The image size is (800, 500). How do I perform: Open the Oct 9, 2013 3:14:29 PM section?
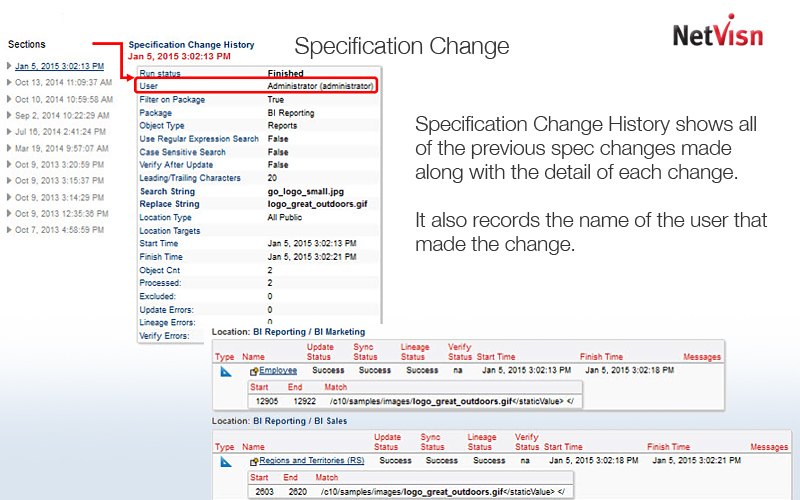coord(59,197)
